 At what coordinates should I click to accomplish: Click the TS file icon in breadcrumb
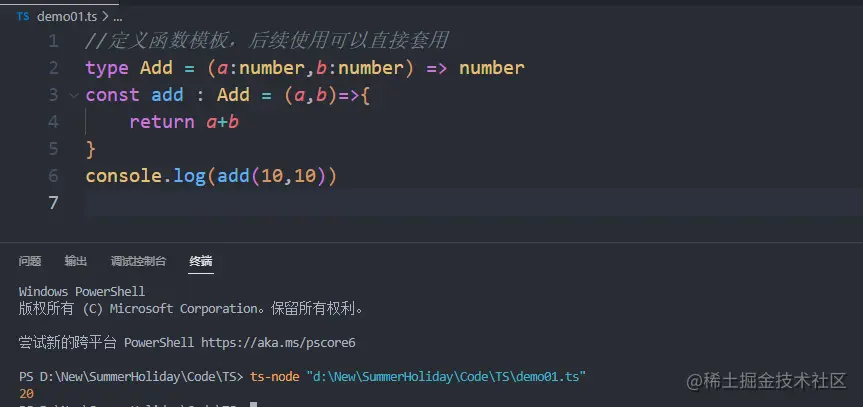(x=23, y=17)
